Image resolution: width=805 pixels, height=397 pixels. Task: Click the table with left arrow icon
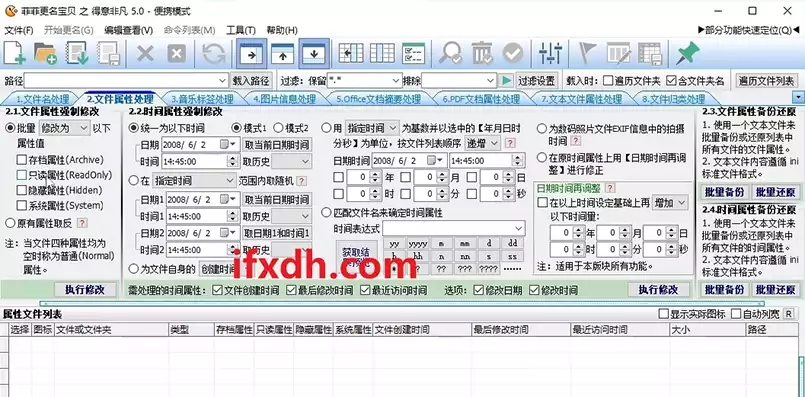point(351,53)
